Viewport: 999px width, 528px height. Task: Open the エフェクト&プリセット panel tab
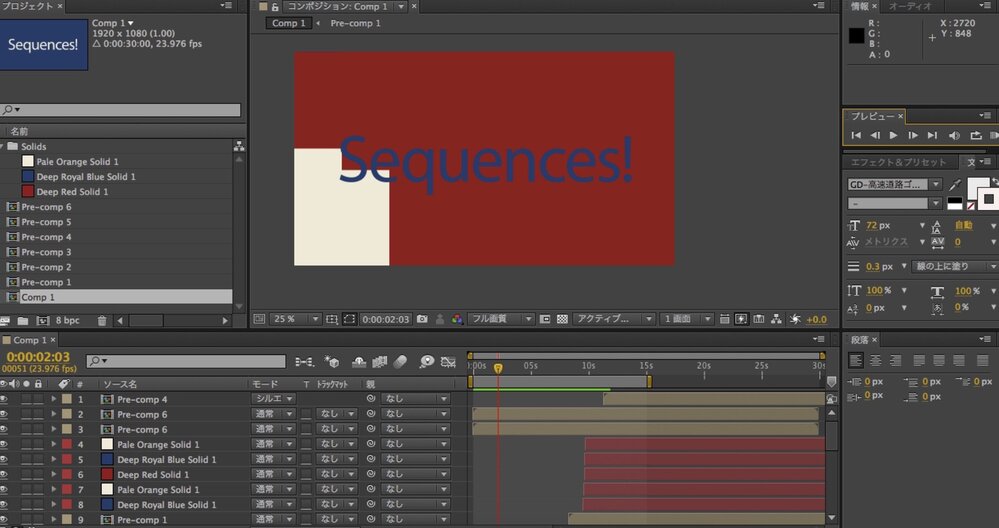tap(898, 162)
